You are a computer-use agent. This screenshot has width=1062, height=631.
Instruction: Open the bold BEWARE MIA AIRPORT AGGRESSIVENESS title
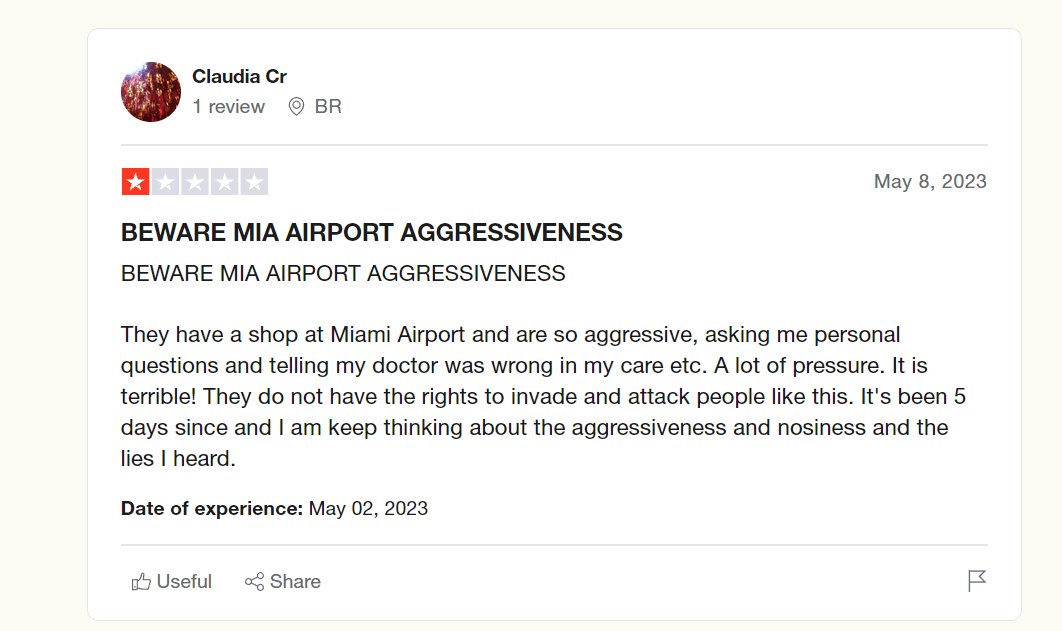coord(371,233)
